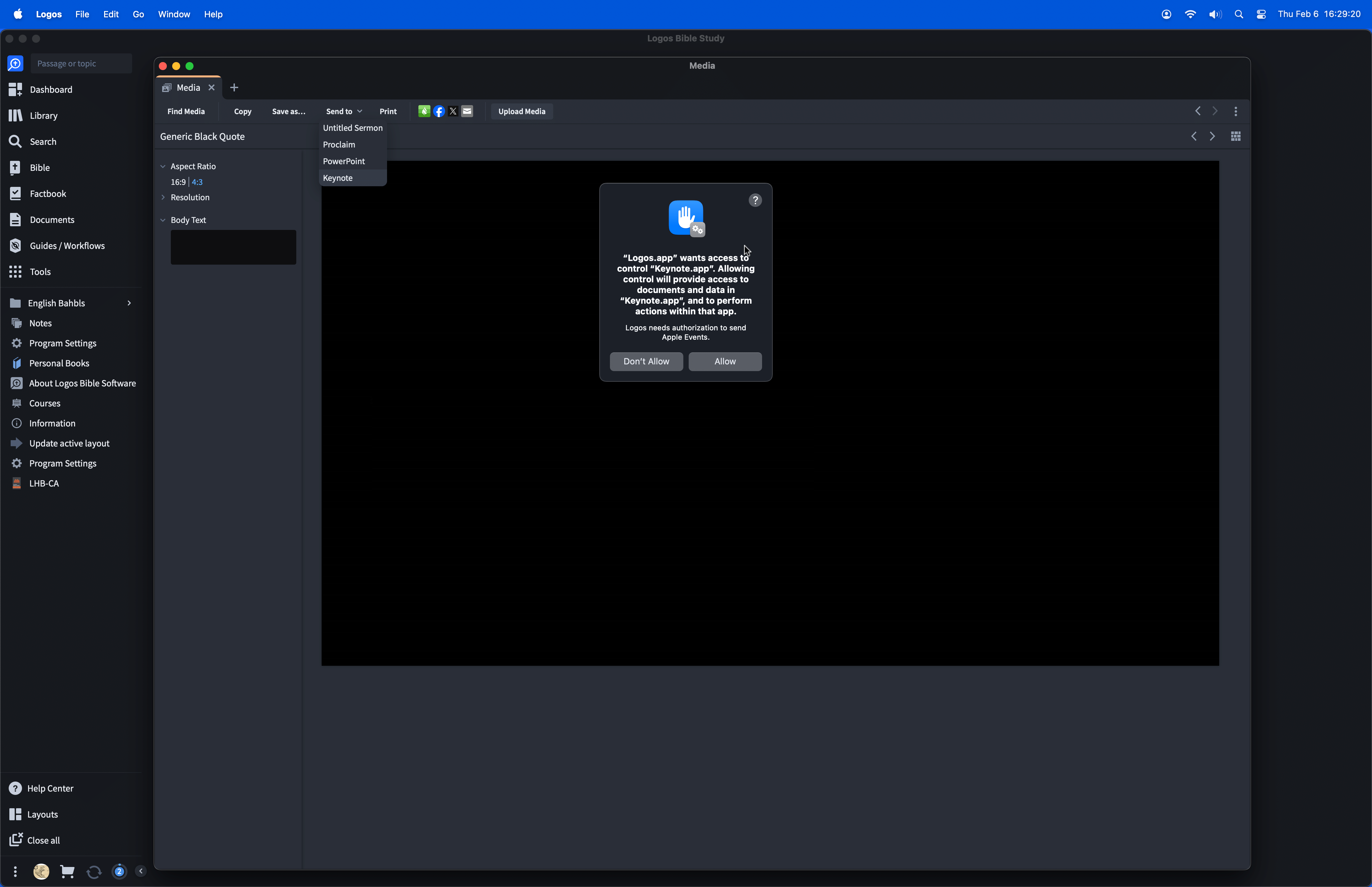Click Allow in the permission dialog

coord(725,361)
